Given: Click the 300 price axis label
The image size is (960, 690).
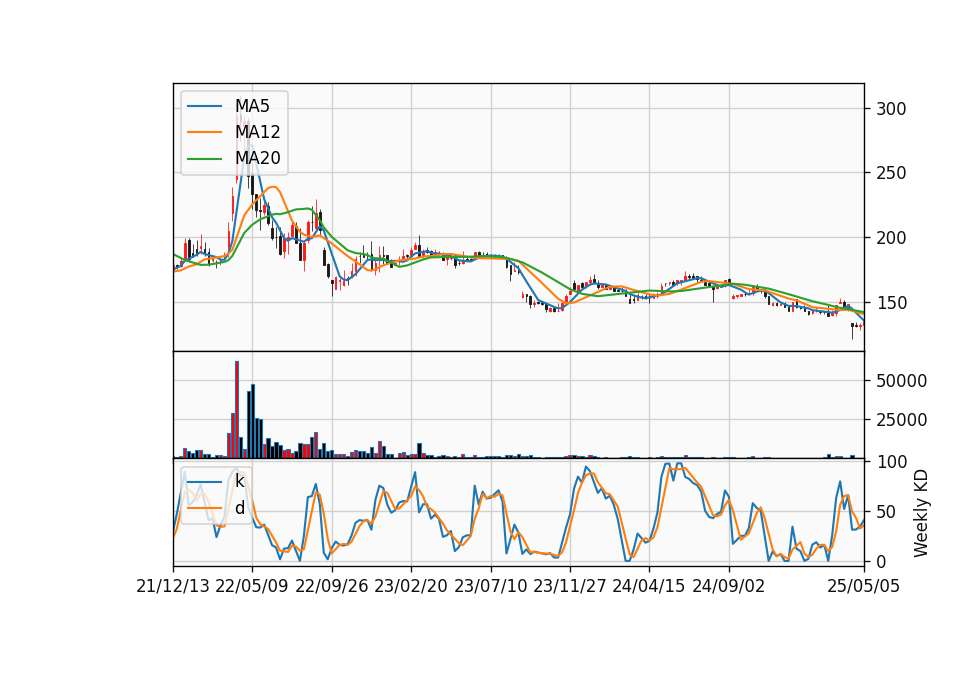Looking at the screenshot, I should click(891, 109).
